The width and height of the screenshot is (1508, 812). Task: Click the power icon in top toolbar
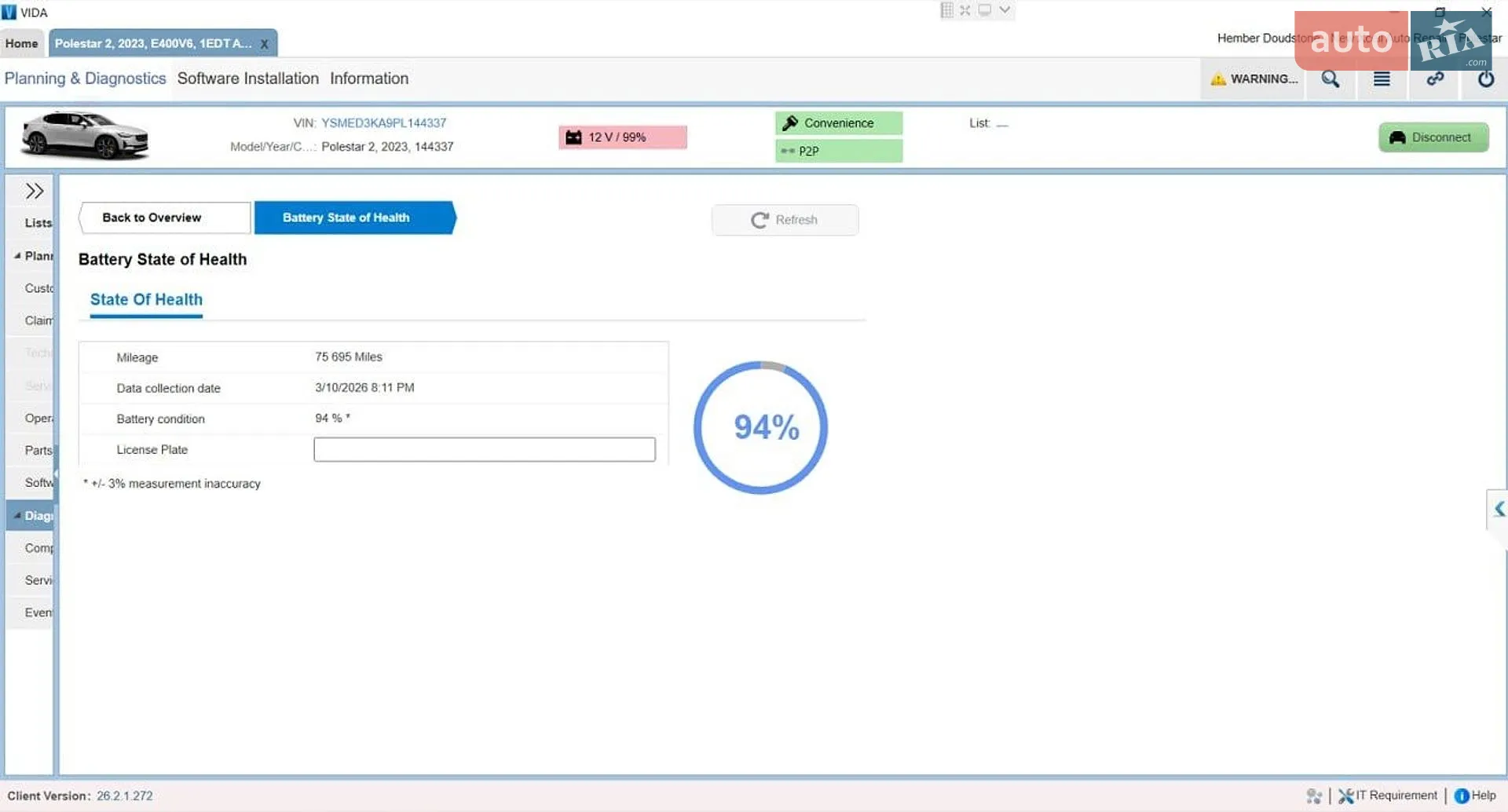click(x=1486, y=79)
